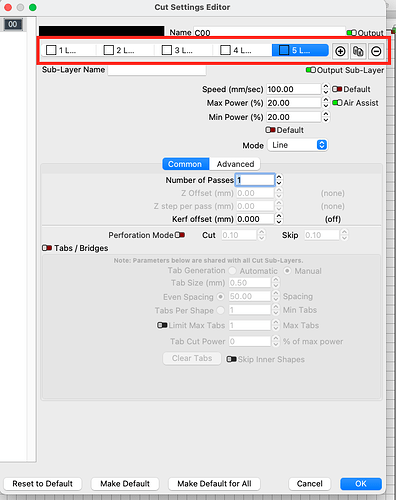Click the Sub-Layer Name text field
396x500 pixels.
[x=157, y=70]
